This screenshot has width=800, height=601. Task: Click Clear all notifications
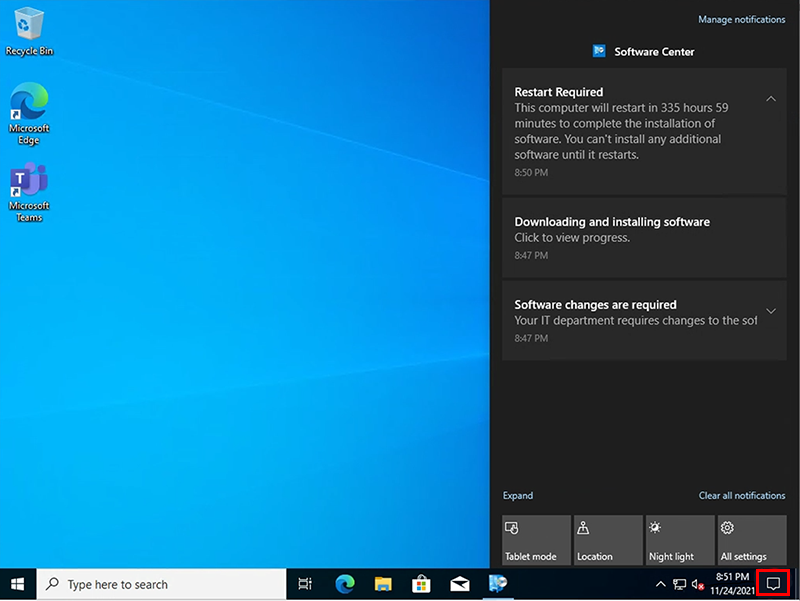[741, 496]
